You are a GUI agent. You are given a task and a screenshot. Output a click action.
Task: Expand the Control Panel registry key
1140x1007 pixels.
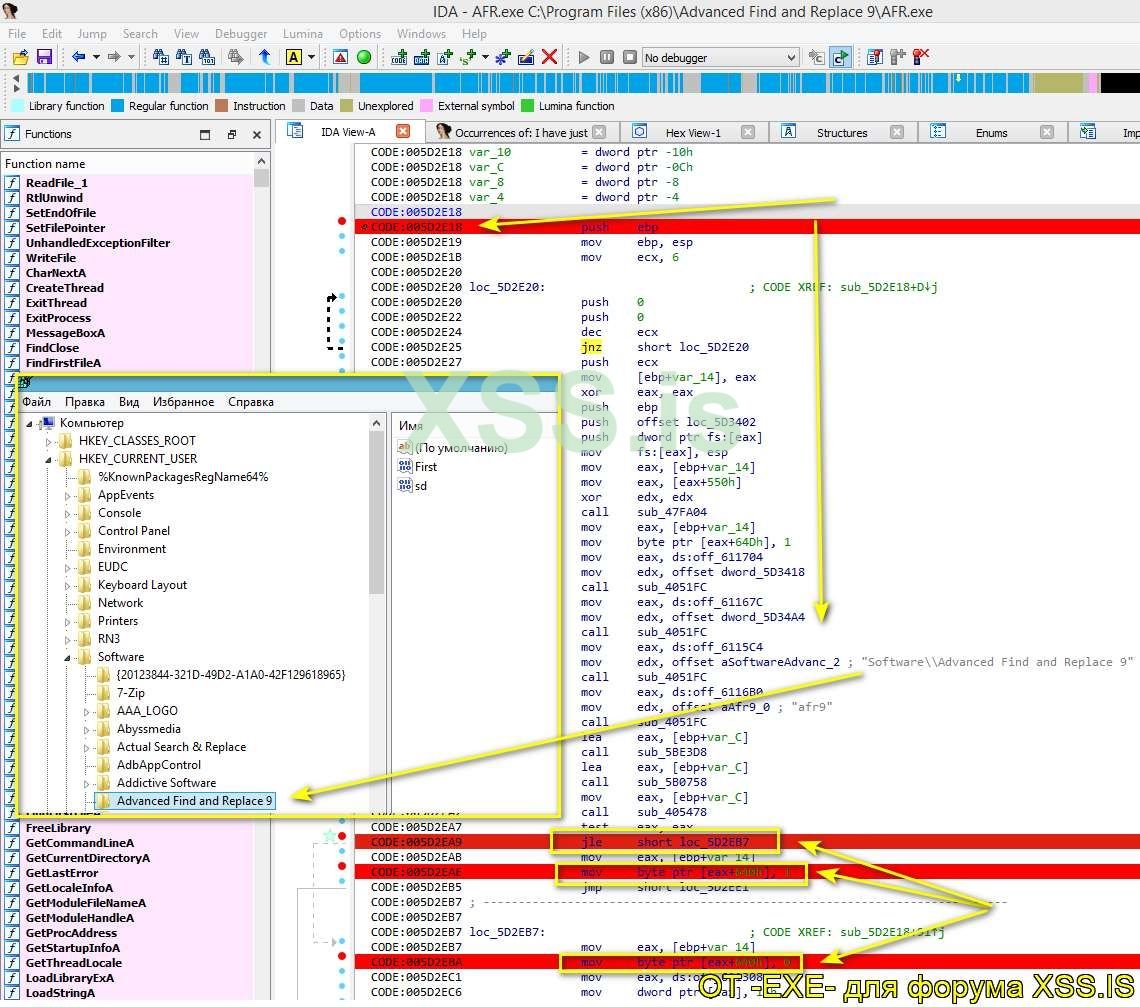68,531
